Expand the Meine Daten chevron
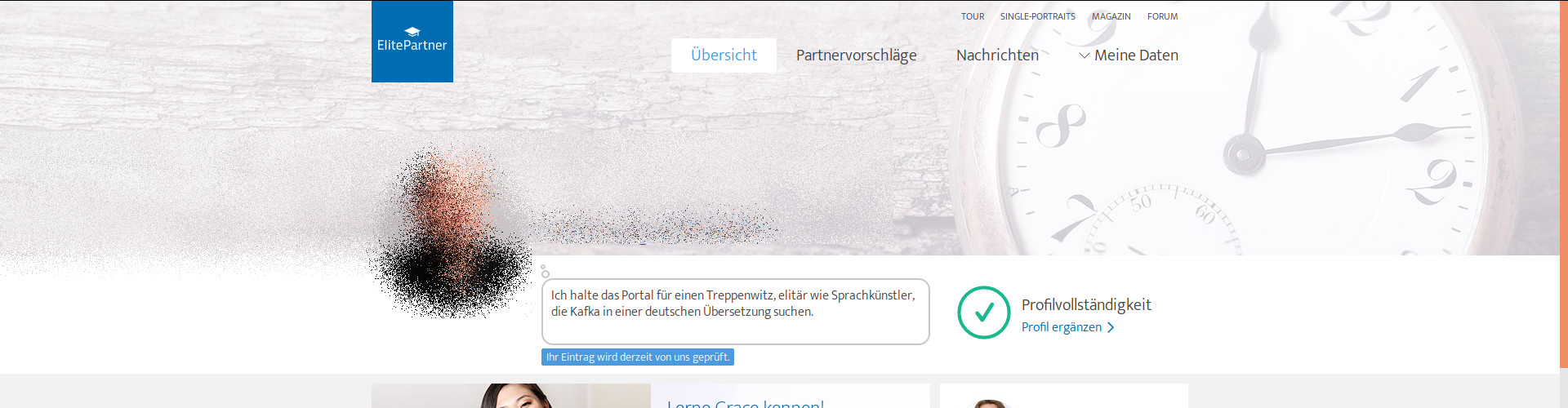1568x408 pixels. coord(1085,55)
